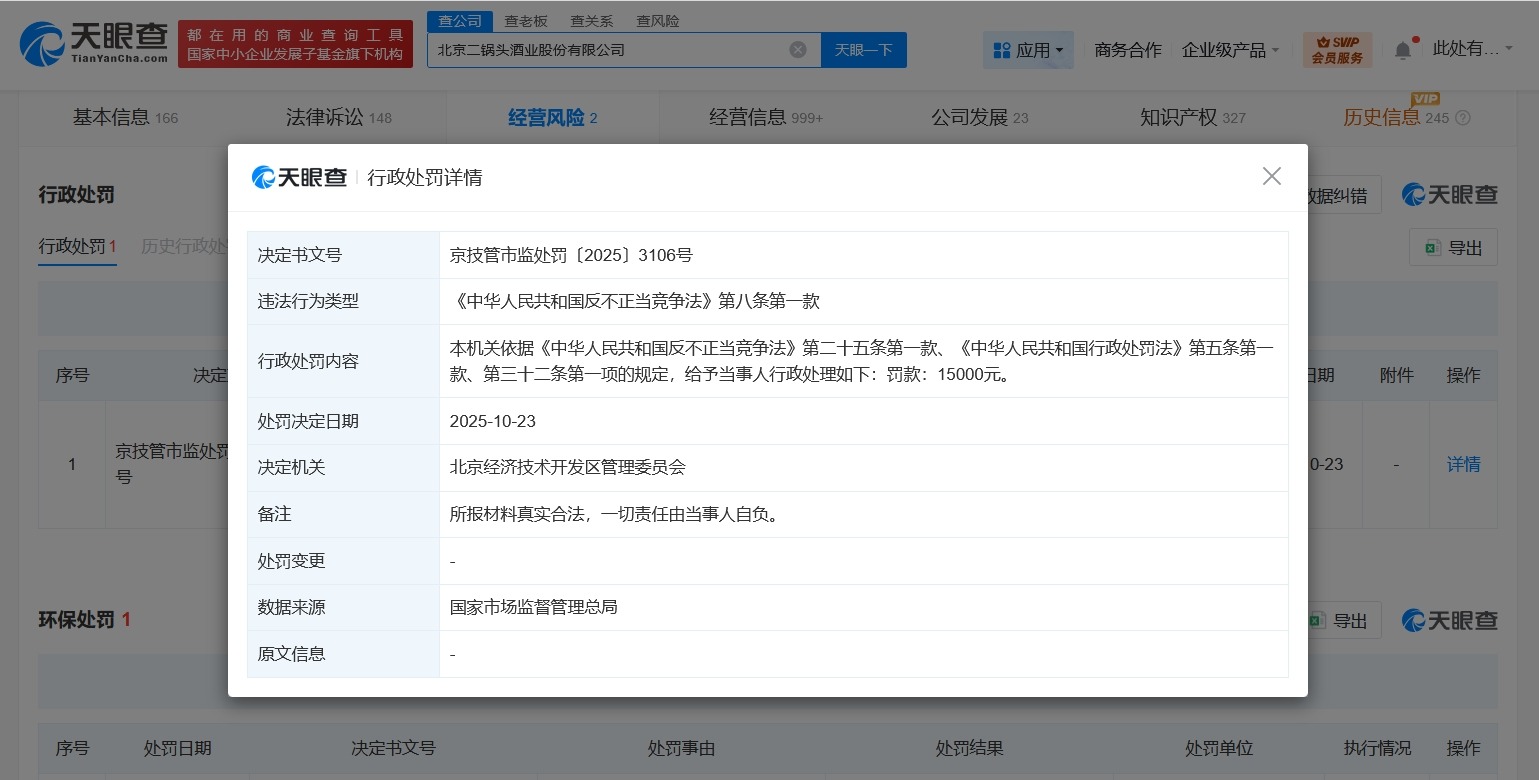Open the 应用 dropdown menu
The width and height of the screenshot is (1539, 780).
point(1035,49)
